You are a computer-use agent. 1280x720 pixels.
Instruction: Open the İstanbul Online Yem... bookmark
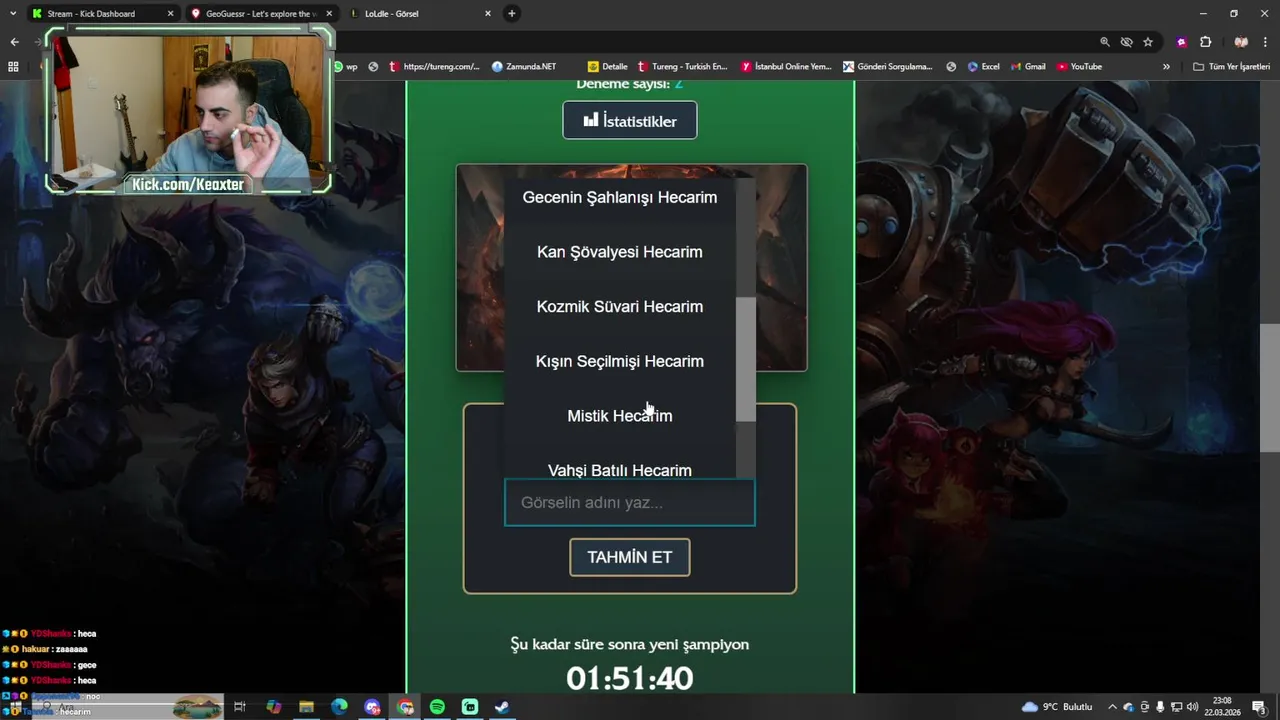[786, 67]
